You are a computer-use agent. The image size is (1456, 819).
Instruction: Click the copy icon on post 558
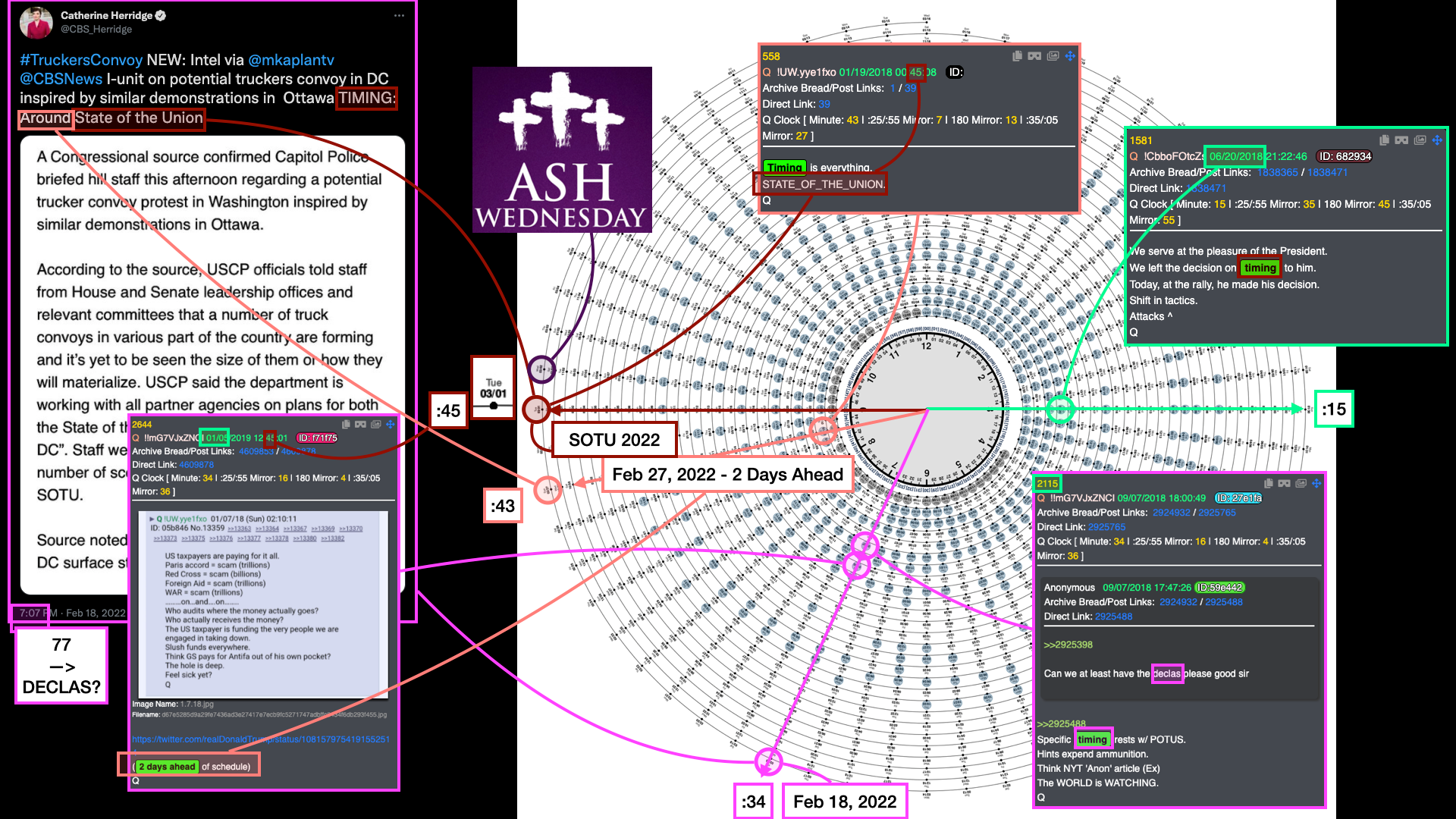pyautogui.click(x=1017, y=56)
